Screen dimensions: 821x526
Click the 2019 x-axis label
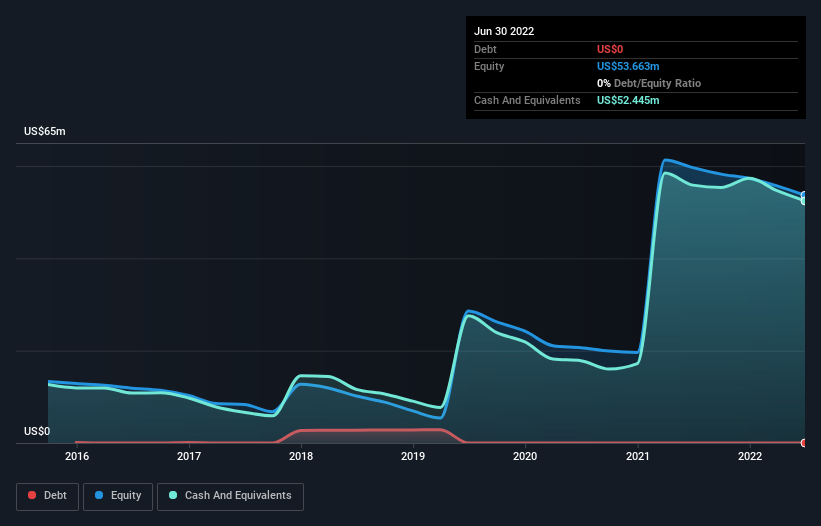[413, 456]
